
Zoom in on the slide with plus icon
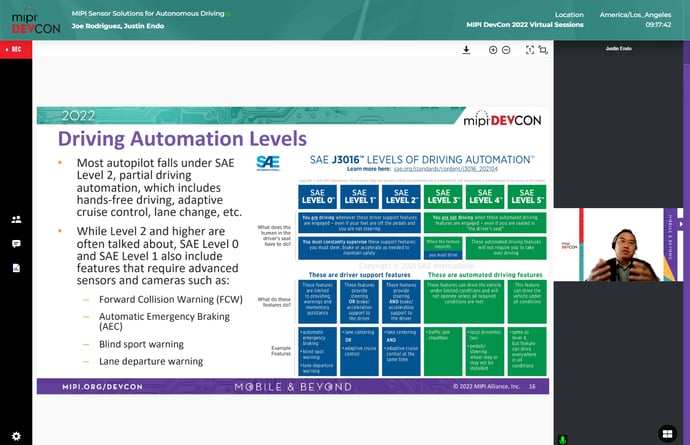click(493, 50)
